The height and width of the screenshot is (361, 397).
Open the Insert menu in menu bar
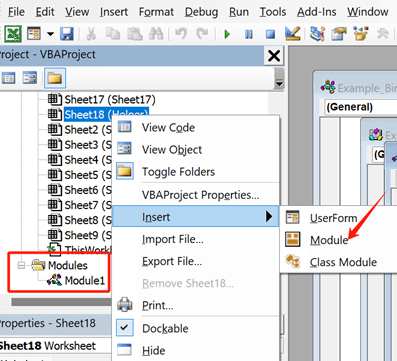coord(114,12)
